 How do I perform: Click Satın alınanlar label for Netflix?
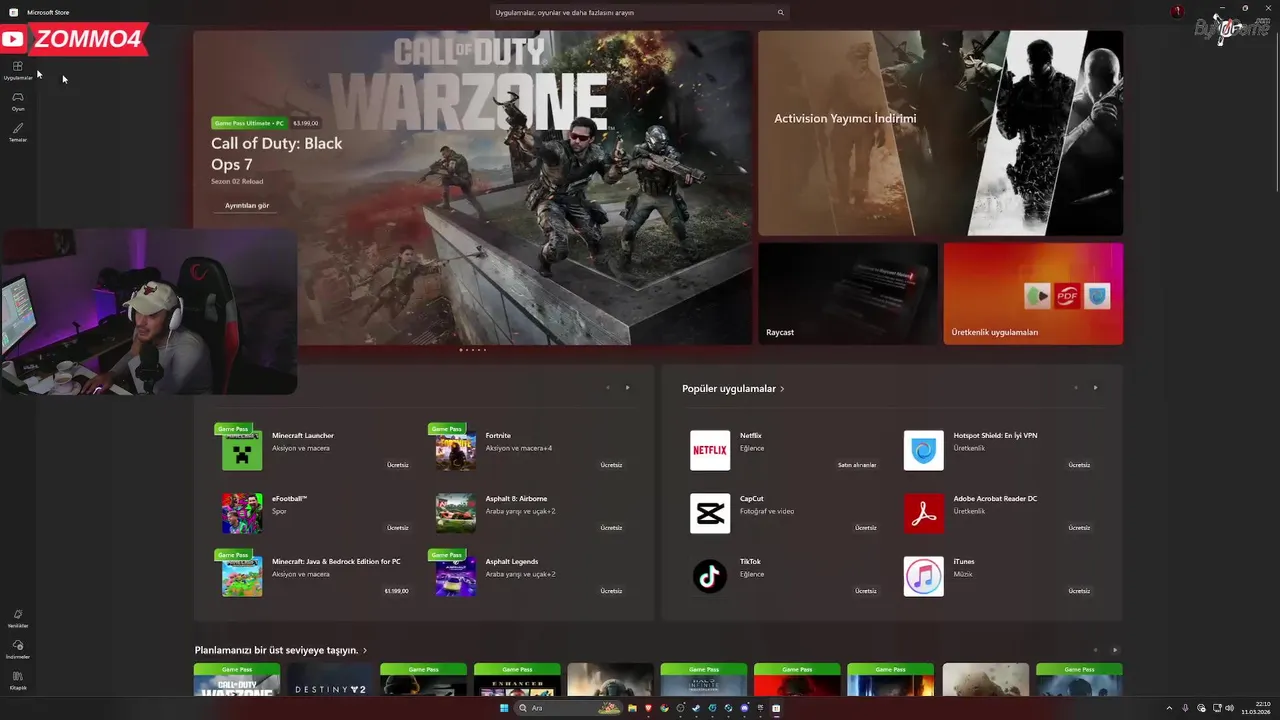coord(857,465)
